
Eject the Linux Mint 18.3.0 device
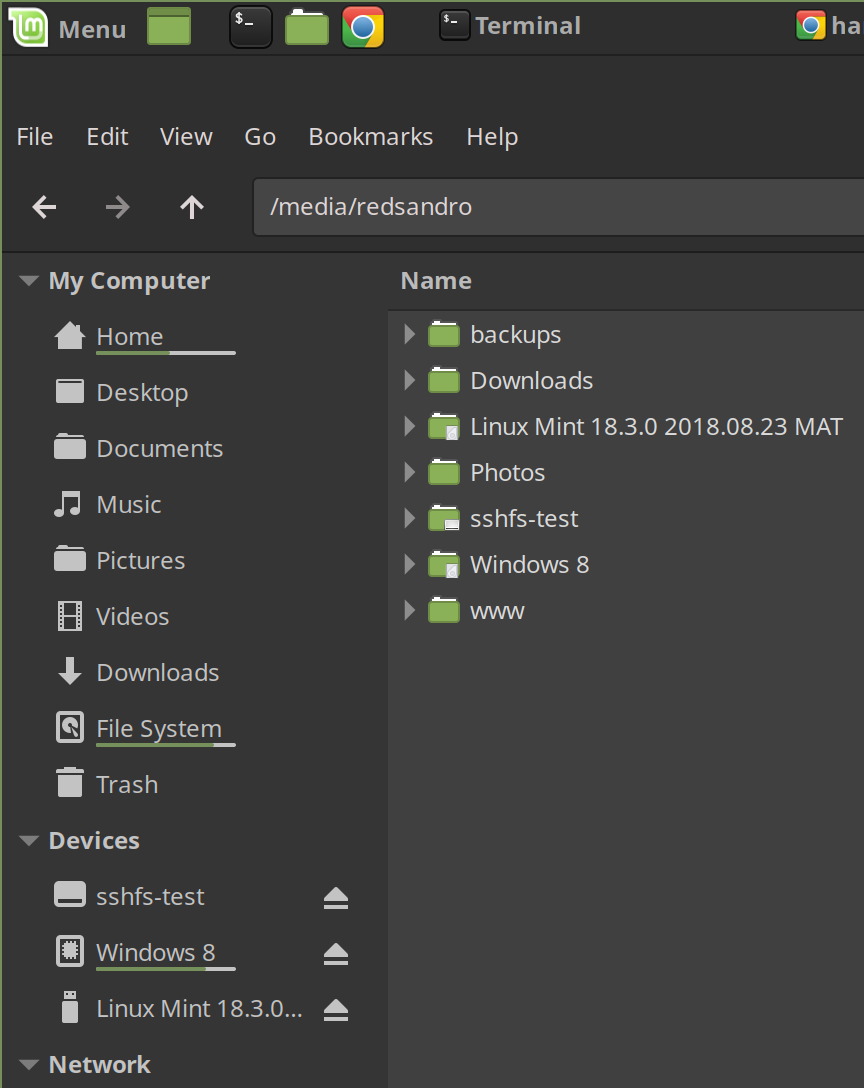(336, 1009)
